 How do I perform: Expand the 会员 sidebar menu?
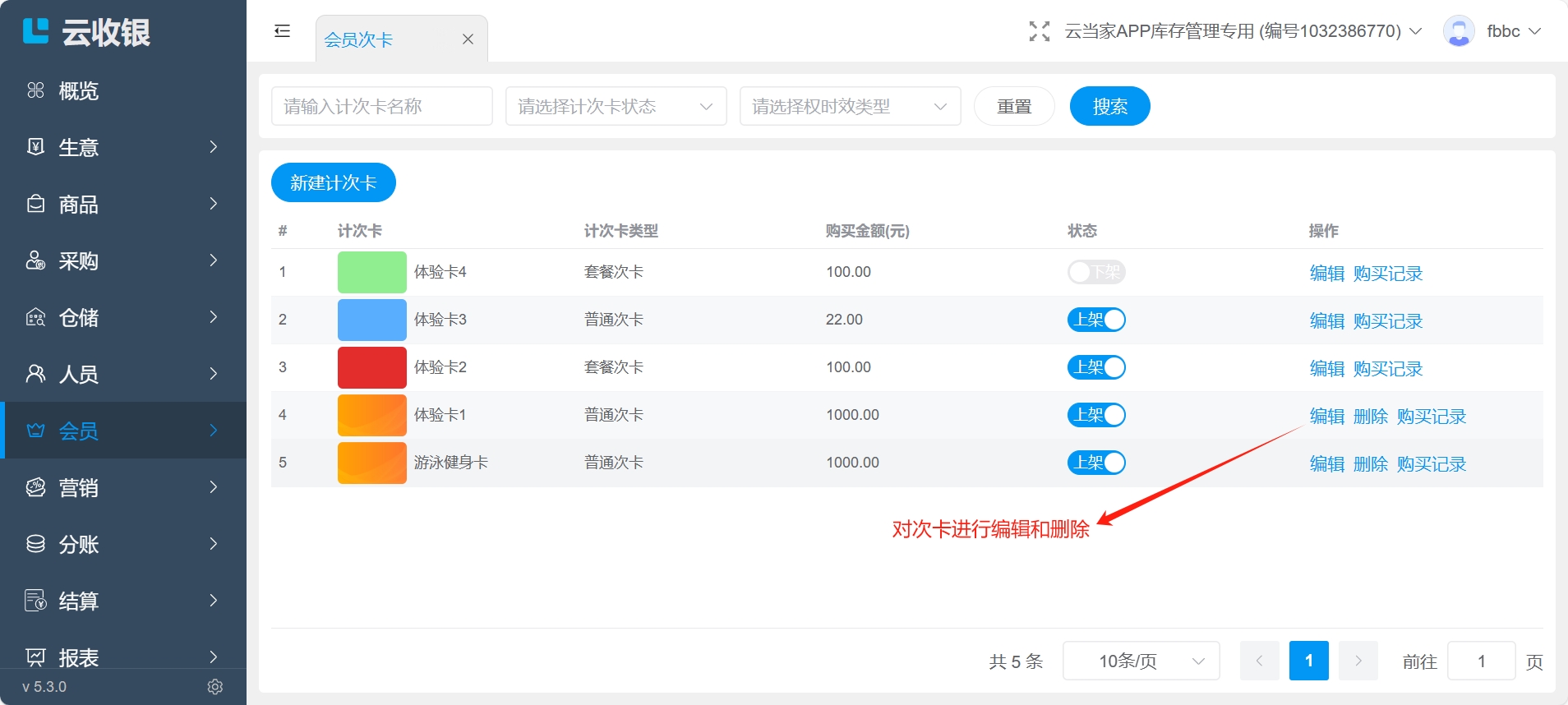(123, 431)
